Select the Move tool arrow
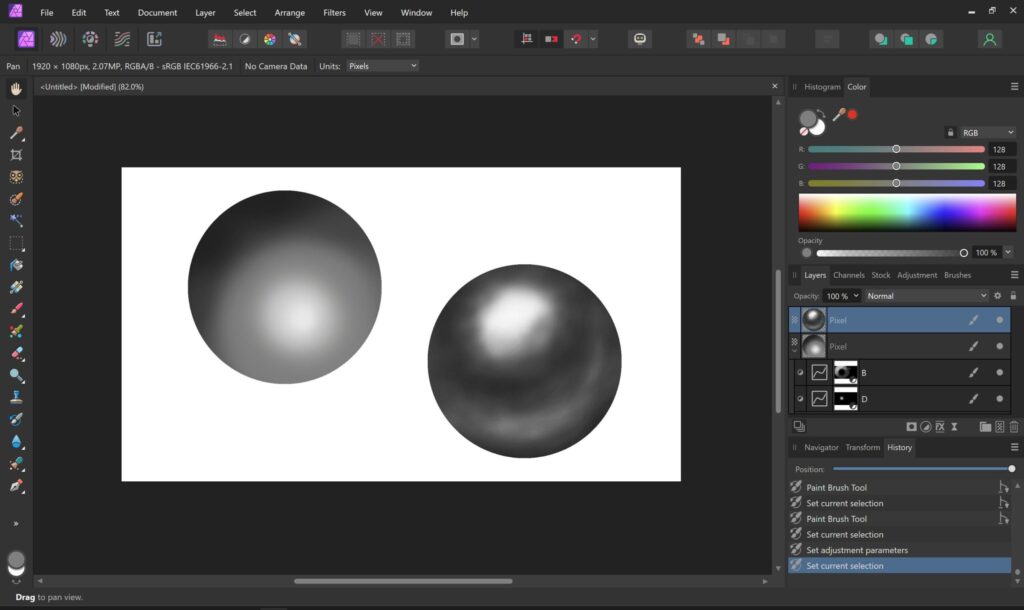This screenshot has width=1024, height=610. (16, 111)
